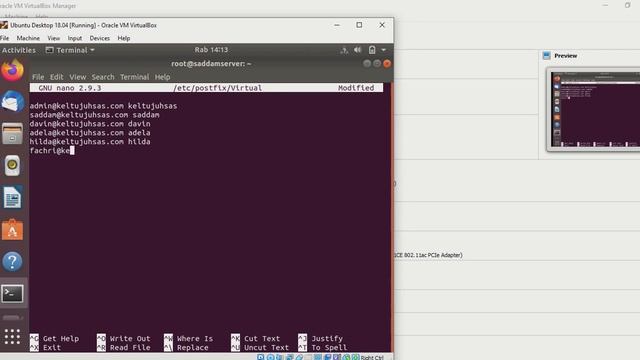640x360 pixels.
Task: Open the Files manager dock icon
Action: pyautogui.click(x=12, y=133)
